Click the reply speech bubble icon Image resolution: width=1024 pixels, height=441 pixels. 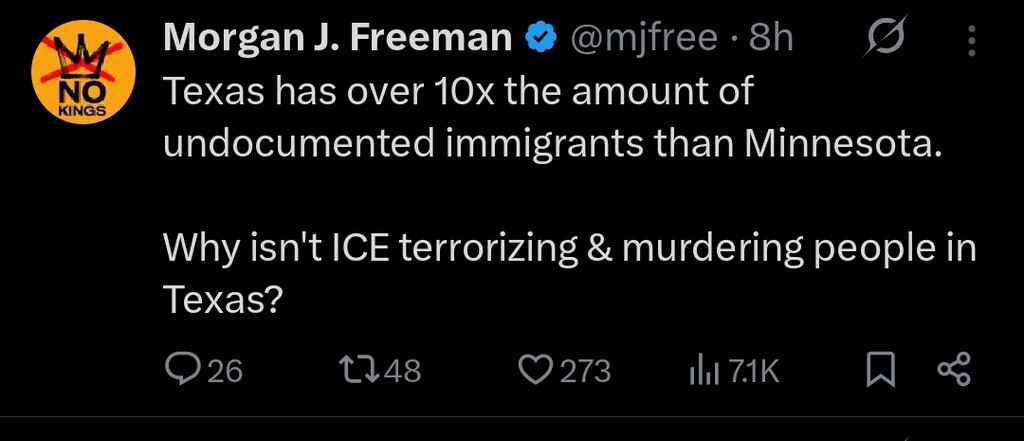(x=182, y=370)
